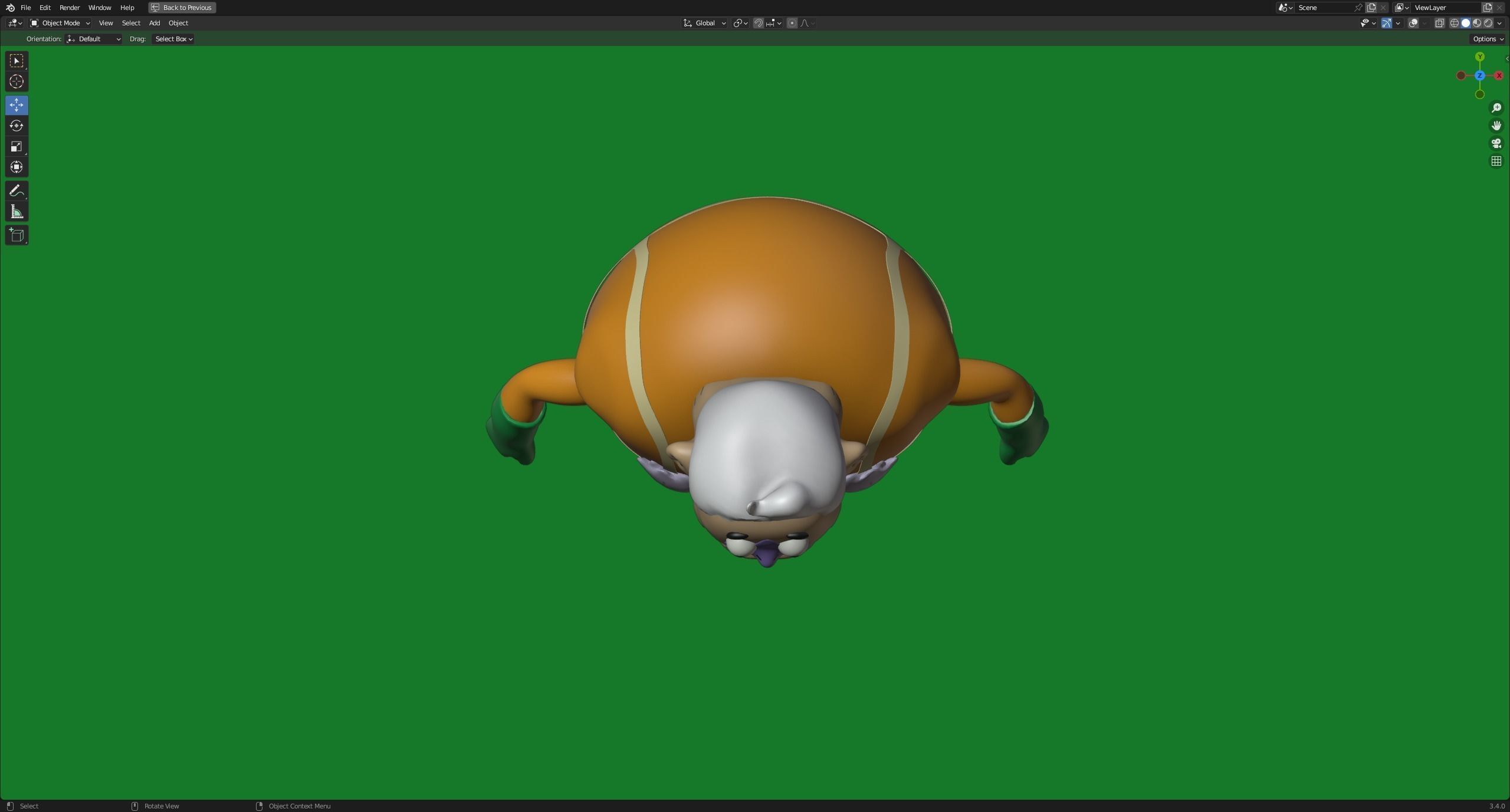
Task: Select the Annotate pencil tool
Action: (x=17, y=190)
